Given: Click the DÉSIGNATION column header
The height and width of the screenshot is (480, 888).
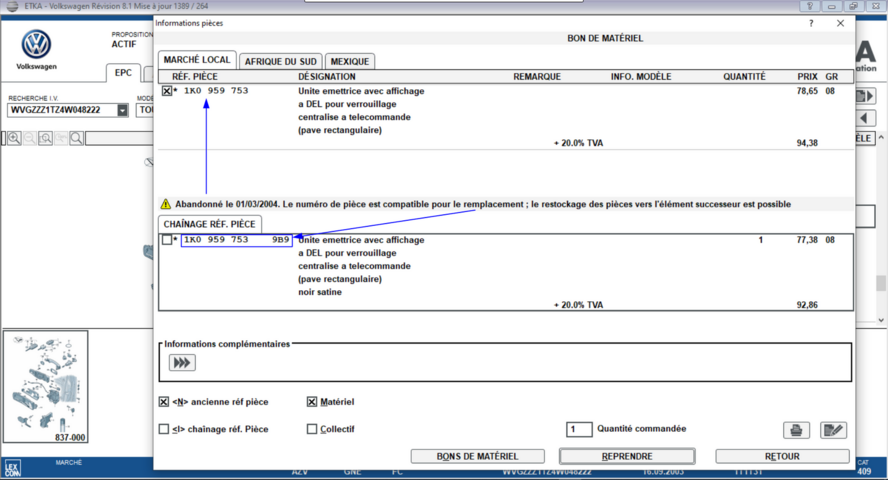Looking at the screenshot, I should tap(327, 77).
